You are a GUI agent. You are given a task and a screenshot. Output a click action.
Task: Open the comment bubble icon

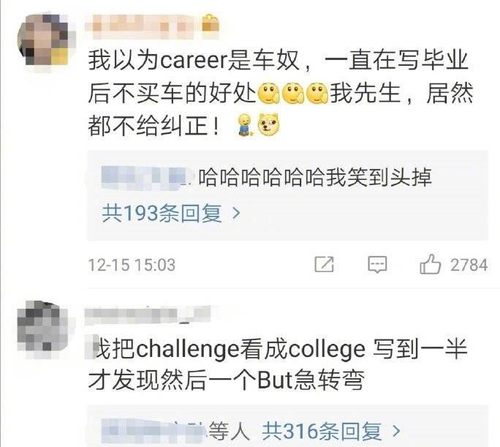[x=377, y=265]
